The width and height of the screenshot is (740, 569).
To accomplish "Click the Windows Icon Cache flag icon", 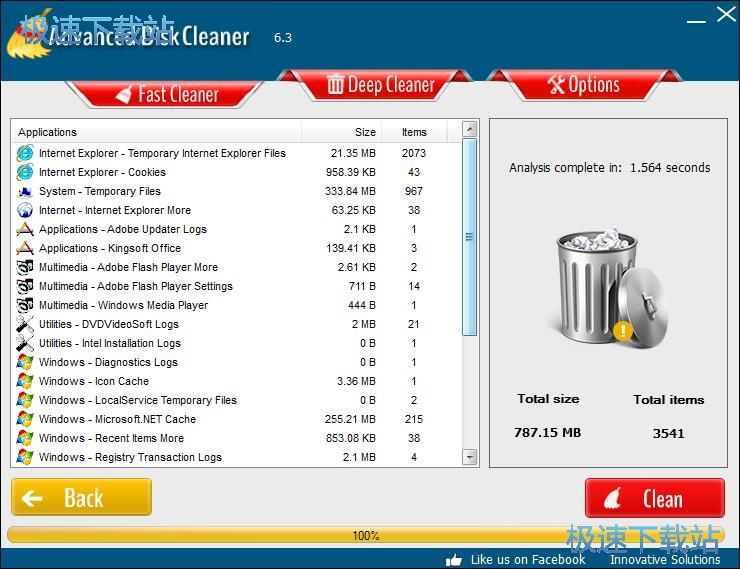I will (25, 381).
